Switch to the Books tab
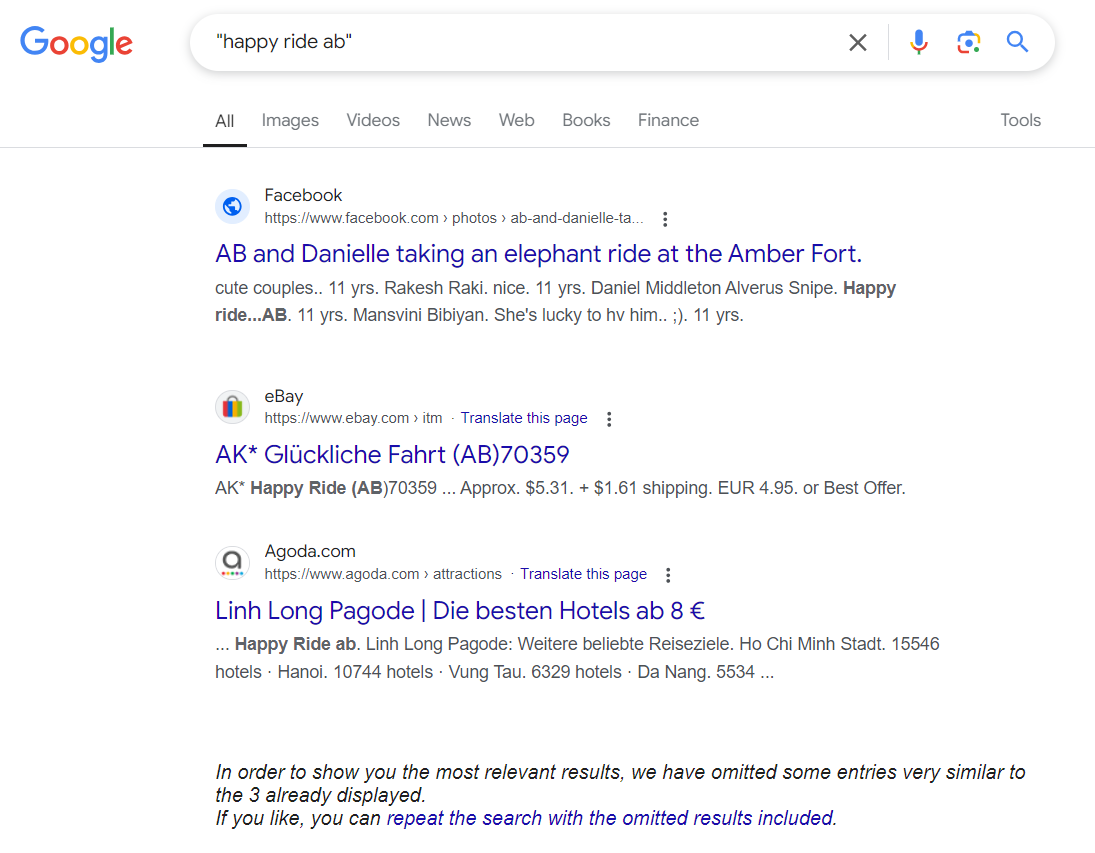 click(x=586, y=120)
